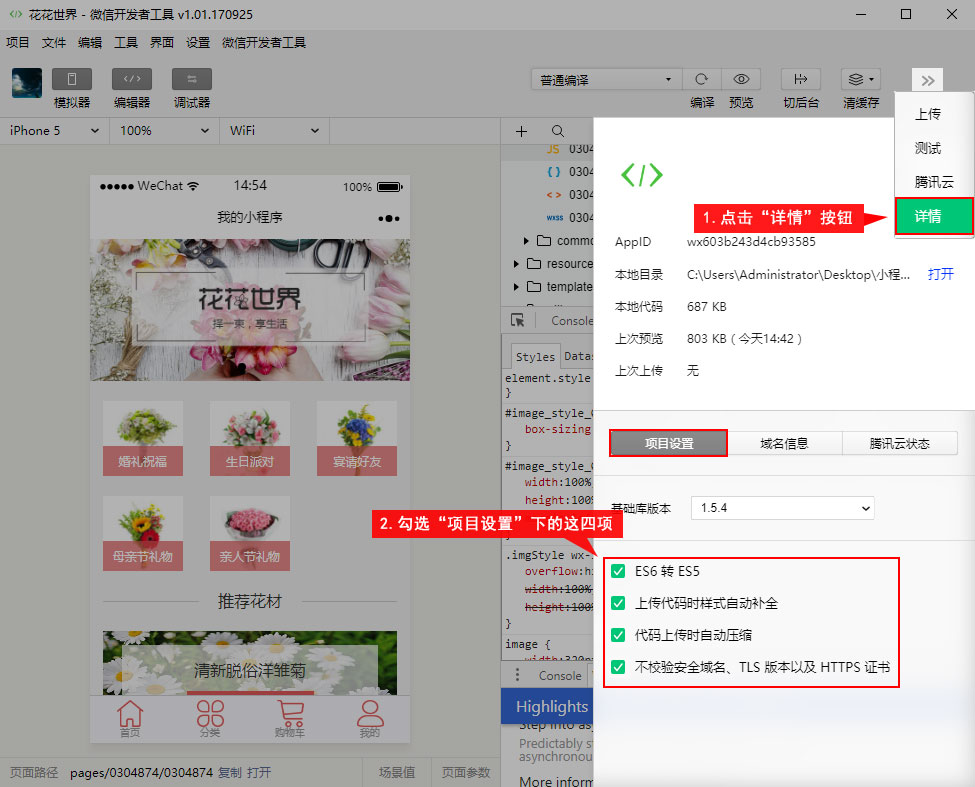975x787 pixels.
Task: Click the 详情 green button
Action: point(933,216)
